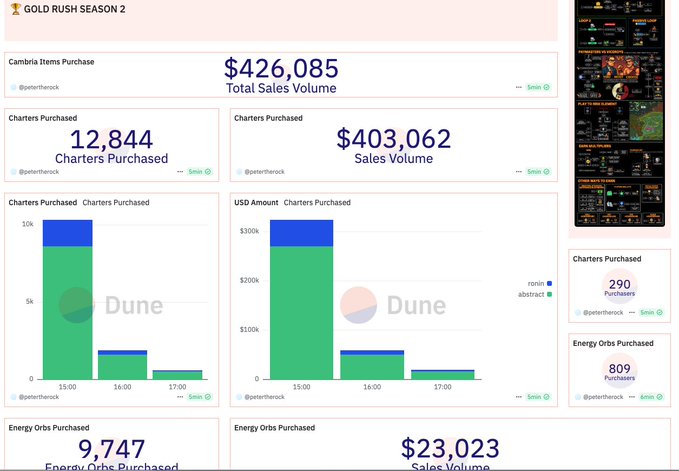Click blue ronin segment of 15:00 USD bar

coord(301,233)
